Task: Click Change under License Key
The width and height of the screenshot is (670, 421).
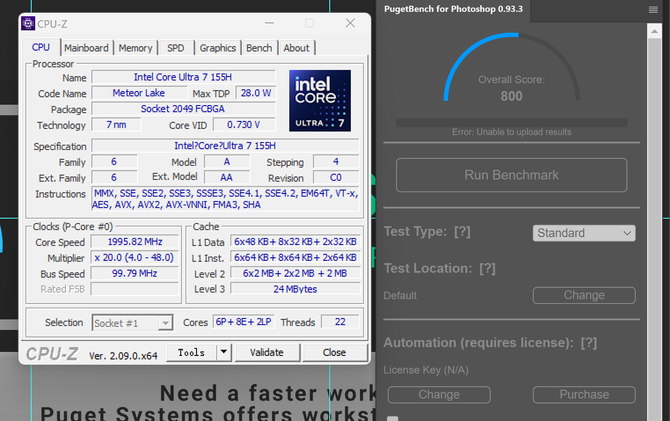Action: coord(439,395)
